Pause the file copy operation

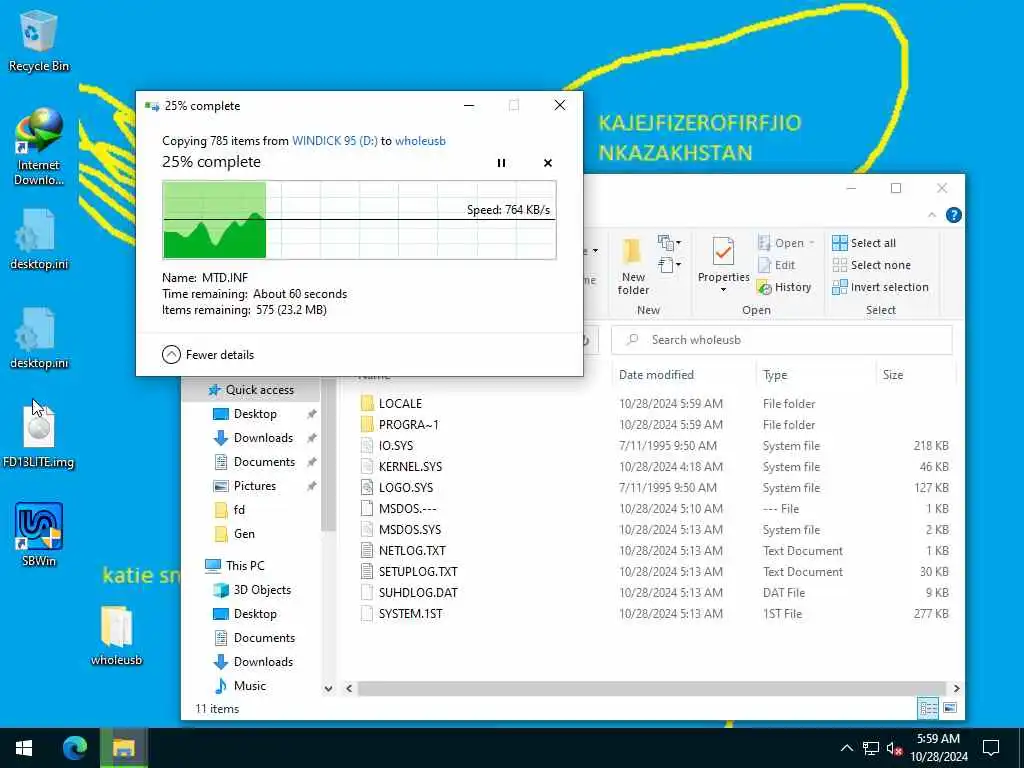501,163
